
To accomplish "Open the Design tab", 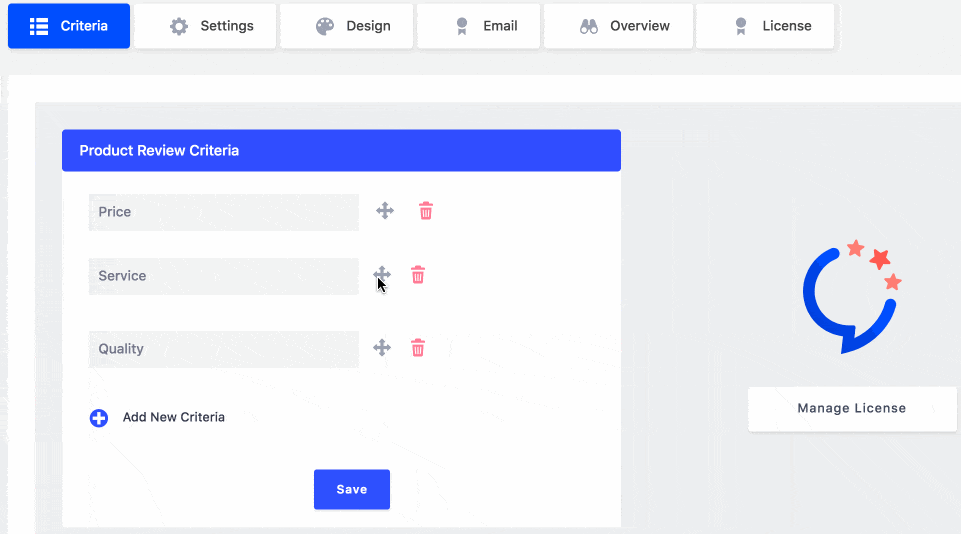I will tap(347, 26).
